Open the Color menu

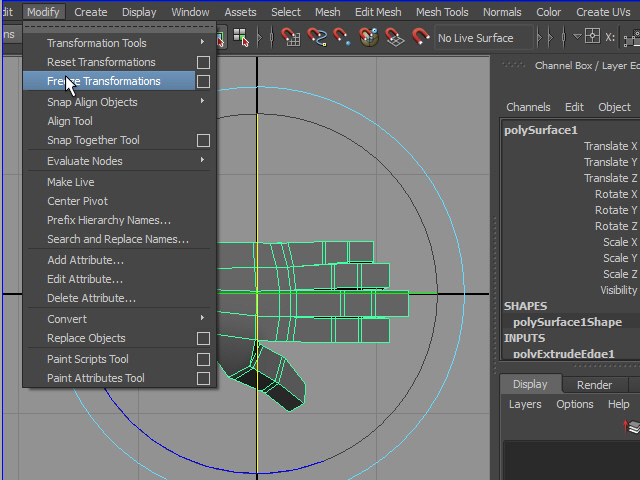coord(549,12)
